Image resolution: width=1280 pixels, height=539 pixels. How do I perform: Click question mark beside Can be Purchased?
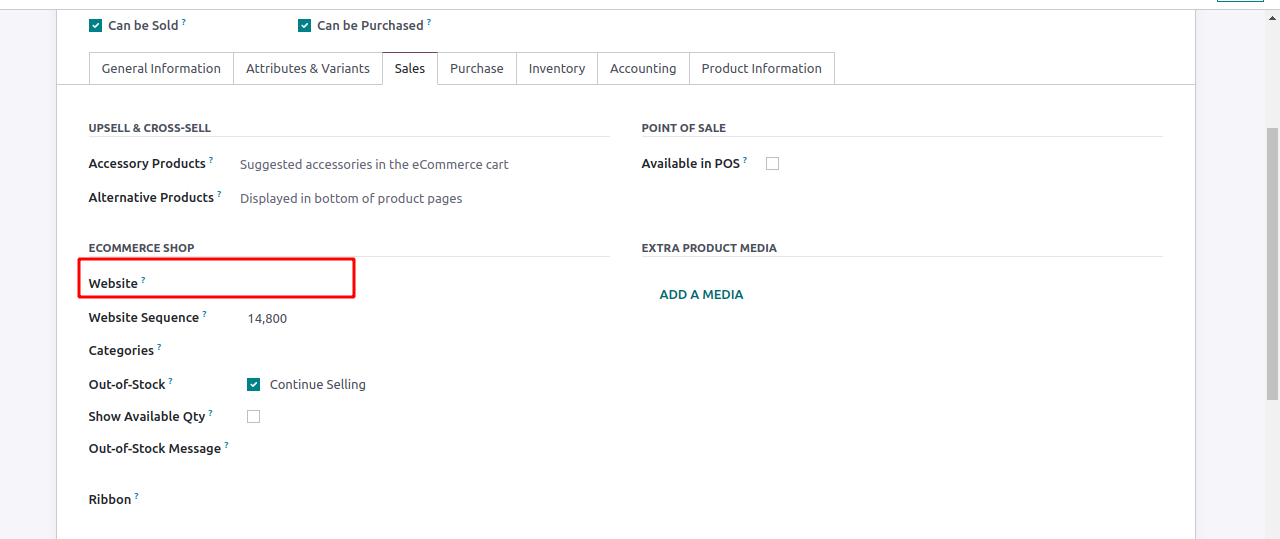(429, 22)
